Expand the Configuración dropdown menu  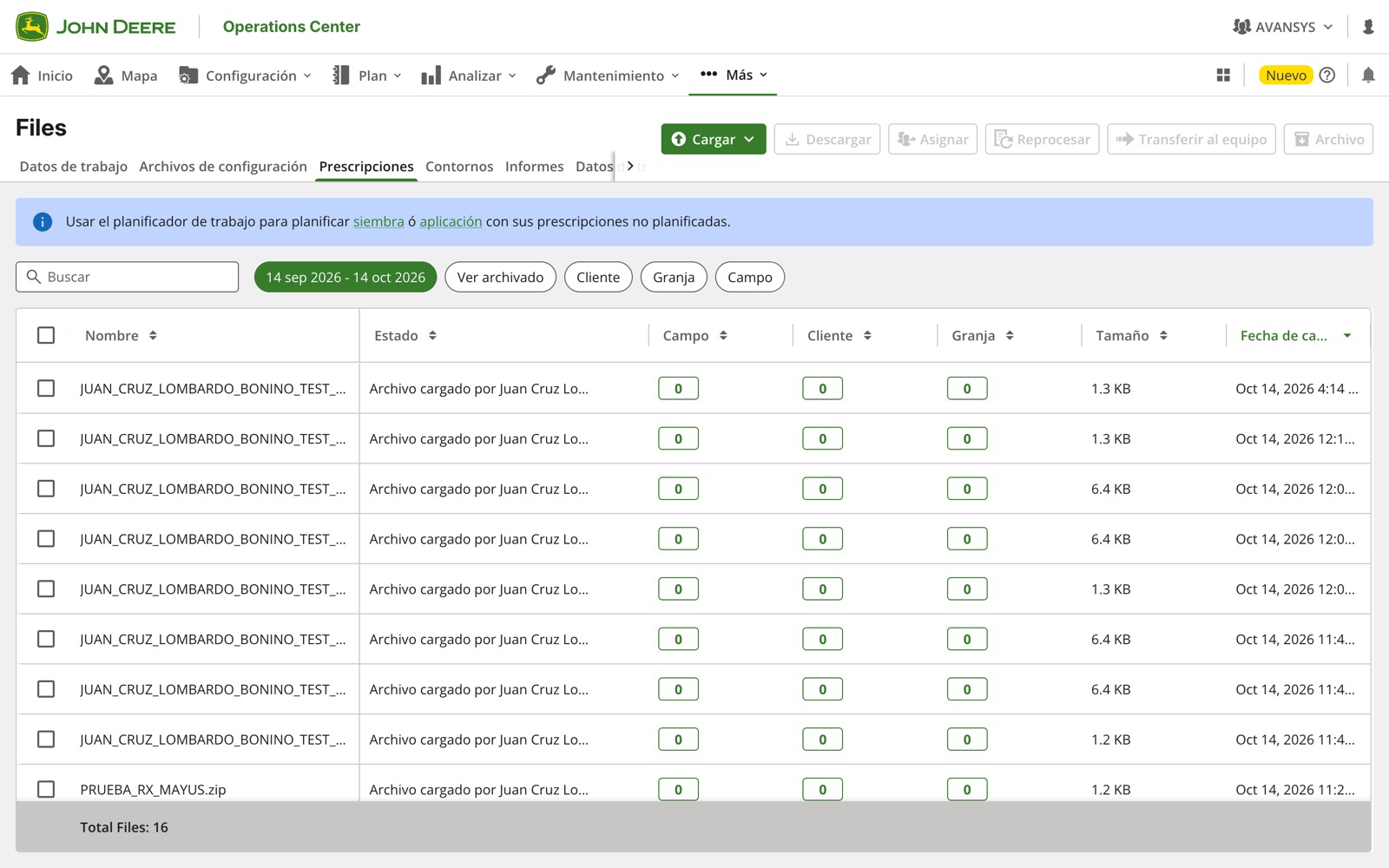coord(245,76)
